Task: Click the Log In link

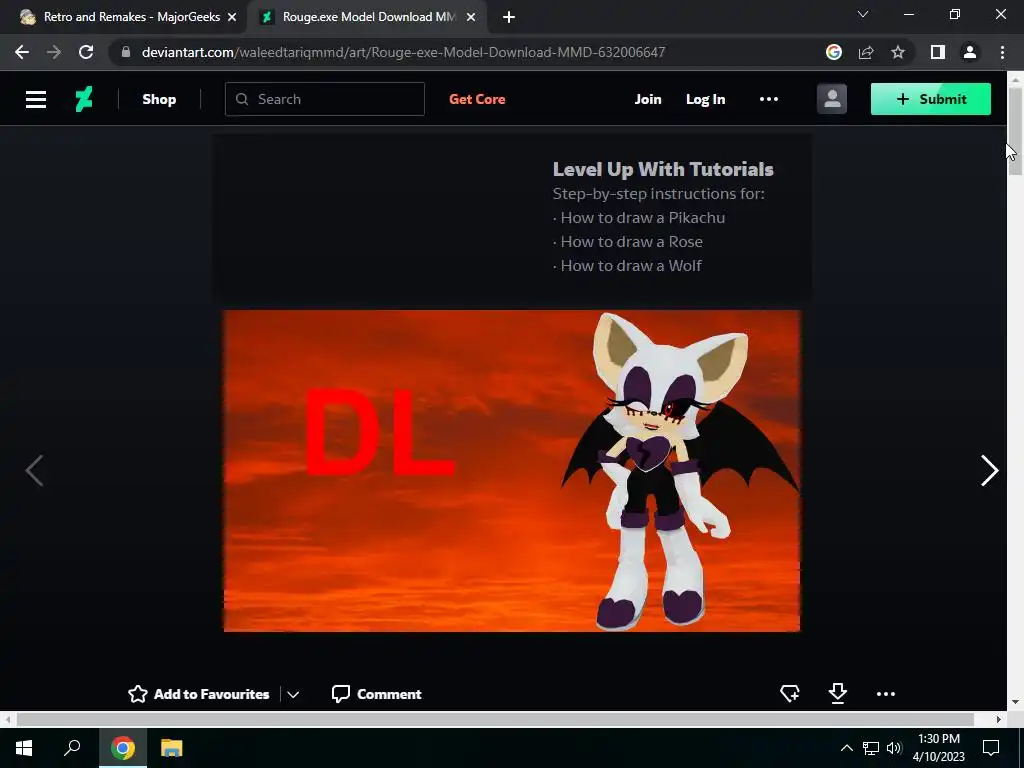Action: [705, 99]
